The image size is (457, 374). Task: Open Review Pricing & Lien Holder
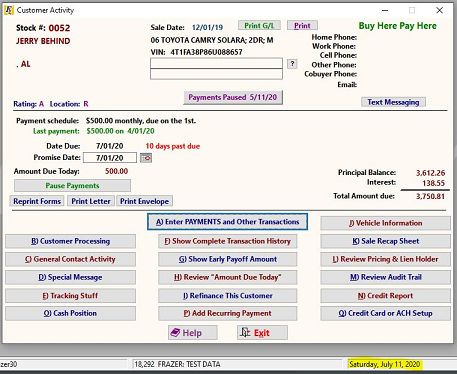pyautogui.click(x=385, y=259)
